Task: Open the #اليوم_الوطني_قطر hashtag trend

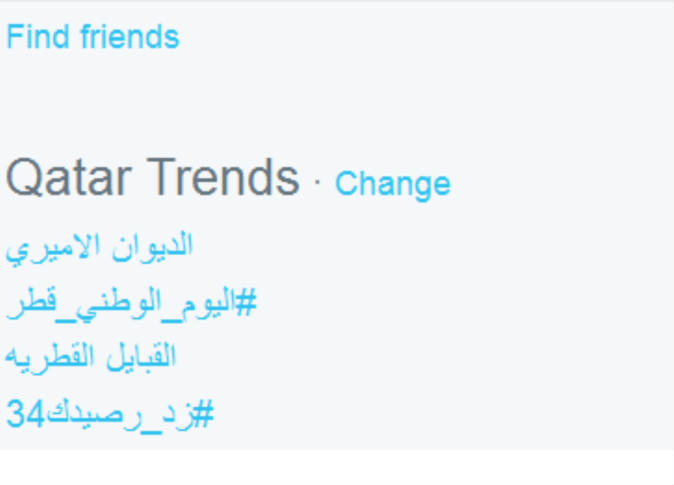Action: point(131,301)
